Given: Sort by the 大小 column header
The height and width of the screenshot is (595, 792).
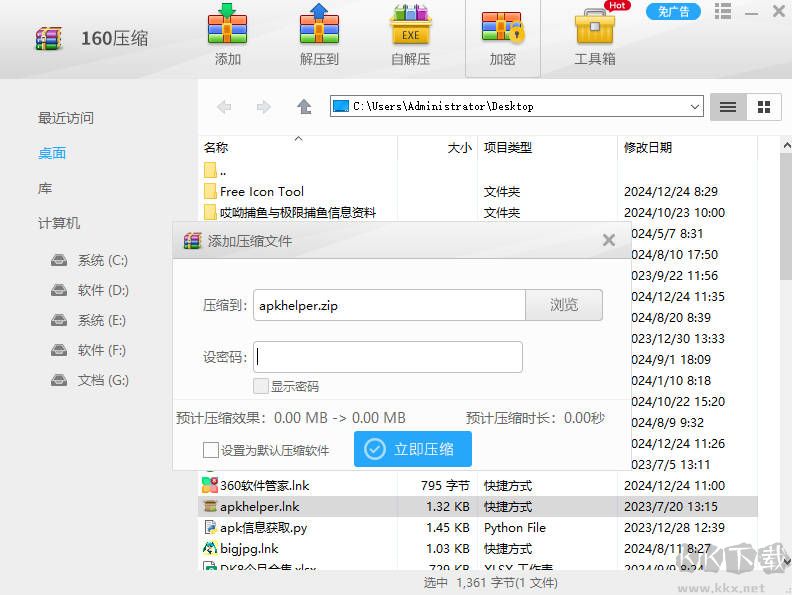Looking at the screenshot, I should click(x=459, y=147).
